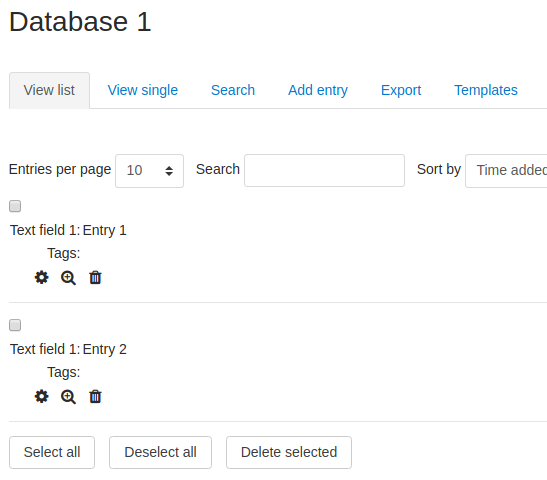The height and width of the screenshot is (480, 547).
Task: View Entry 2 with magnifier icon
Action: (x=68, y=397)
